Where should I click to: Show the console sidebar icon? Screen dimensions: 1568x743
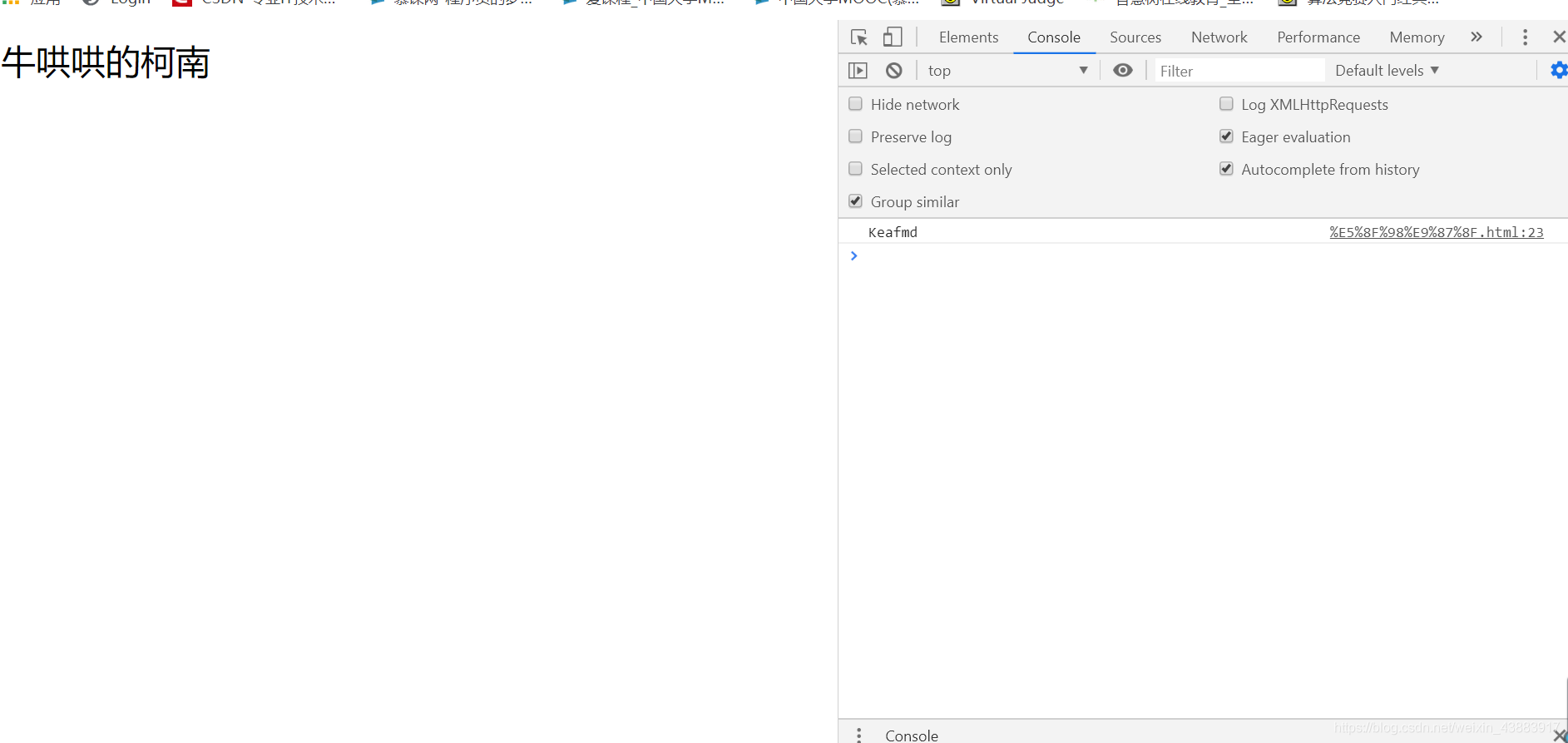858,71
